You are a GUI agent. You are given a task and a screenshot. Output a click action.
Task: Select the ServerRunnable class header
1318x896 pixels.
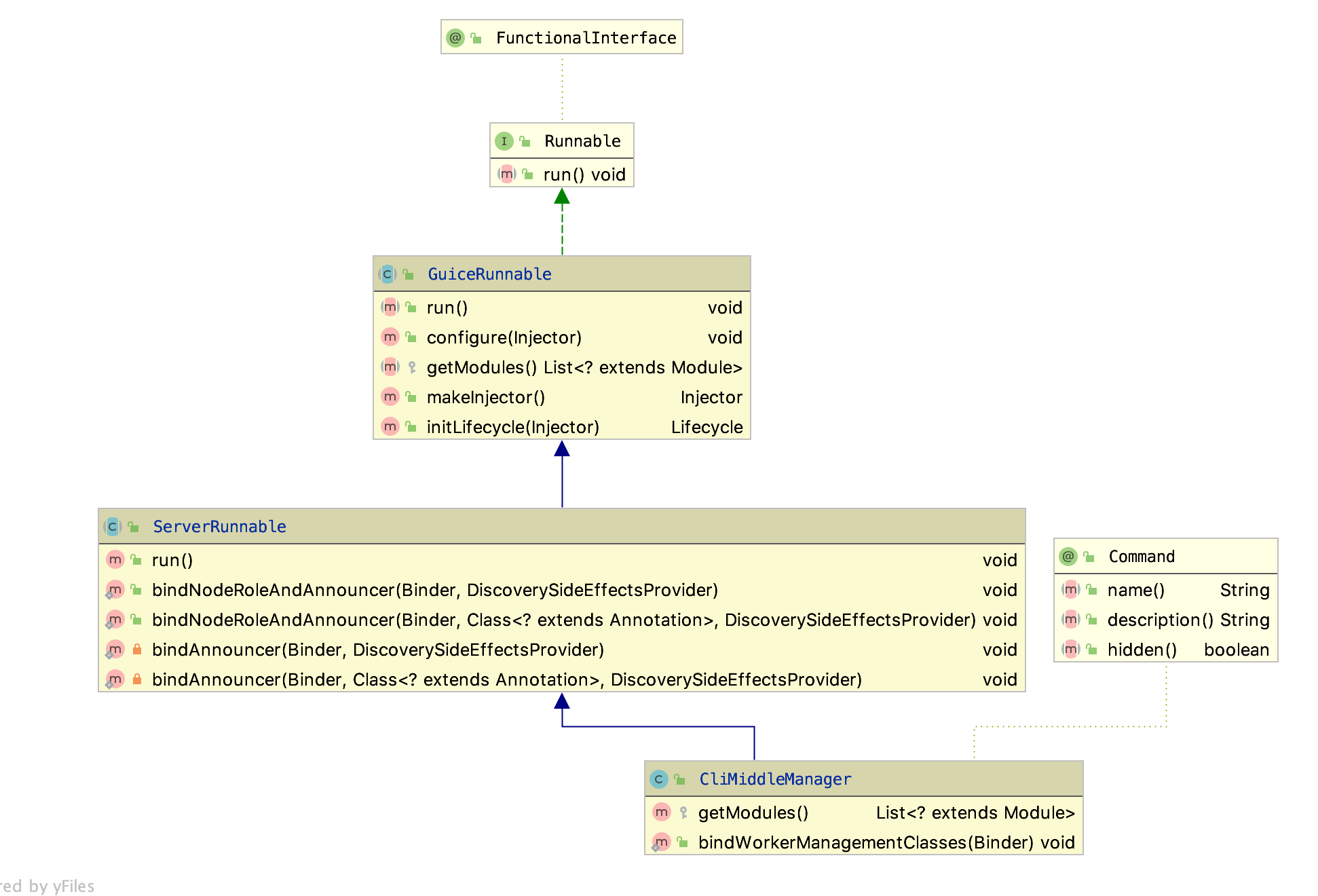tap(219, 527)
